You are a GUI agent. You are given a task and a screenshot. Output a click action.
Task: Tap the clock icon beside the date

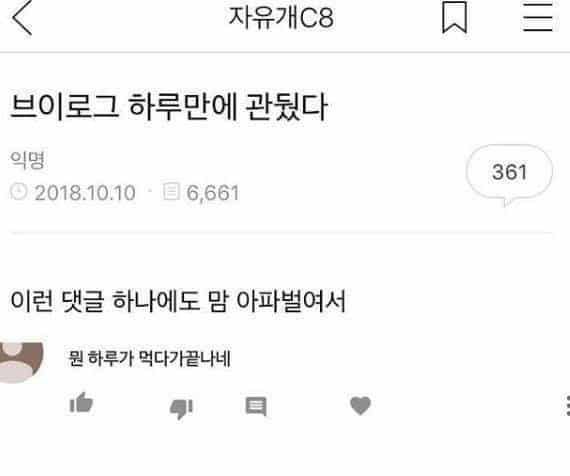click(x=19, y=191)
